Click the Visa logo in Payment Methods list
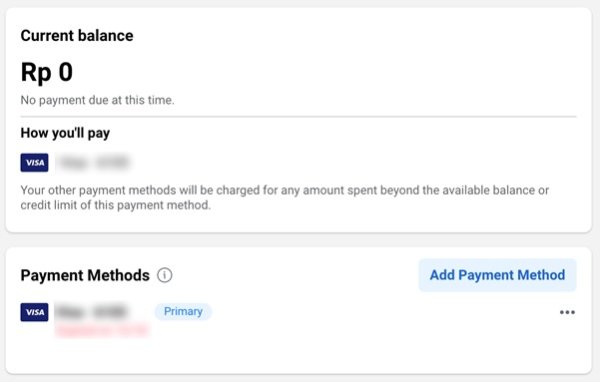 pyautogui.click(x=34, y=312)
